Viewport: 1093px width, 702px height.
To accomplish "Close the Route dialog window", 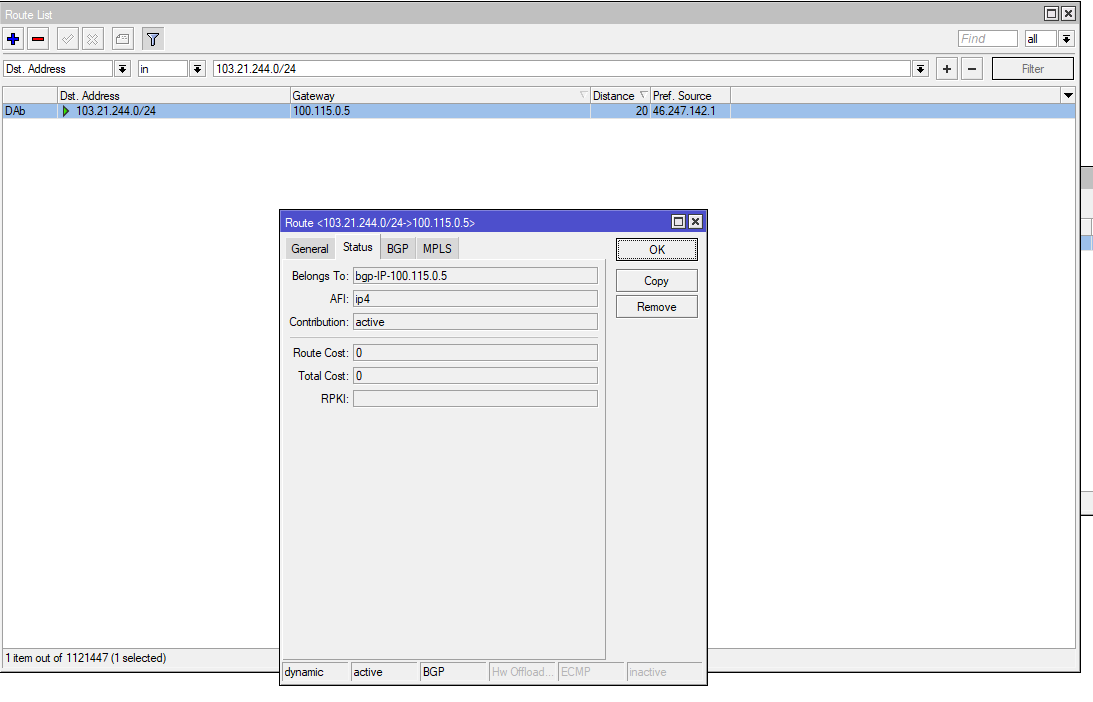I will (695, 222).
